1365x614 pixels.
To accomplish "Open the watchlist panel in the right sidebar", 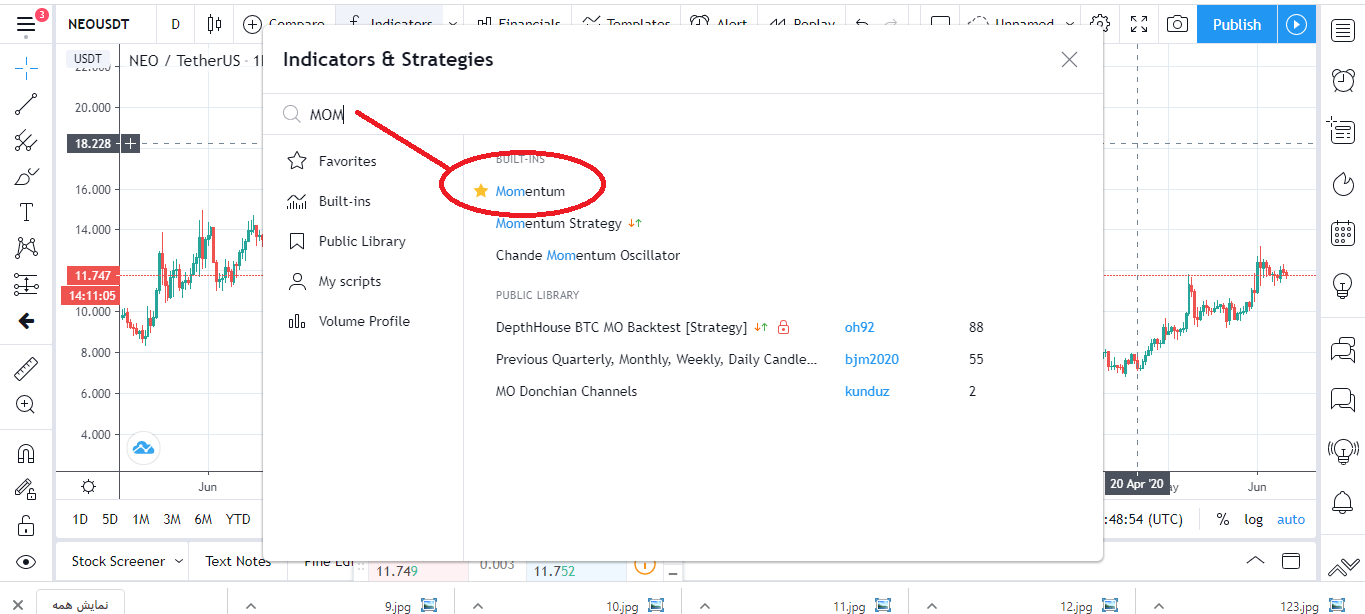I will click(x=1342, y=31).
